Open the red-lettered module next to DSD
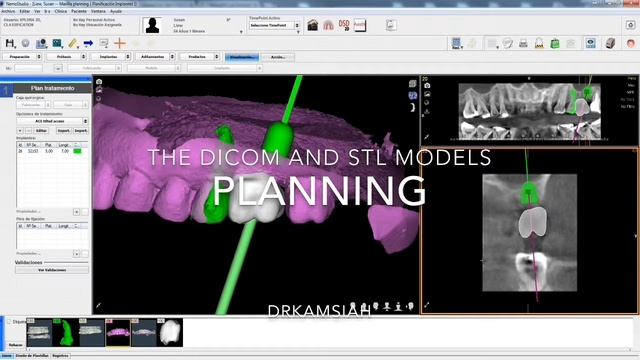Viewport: 640px width, 360px height. pos(360,25)
